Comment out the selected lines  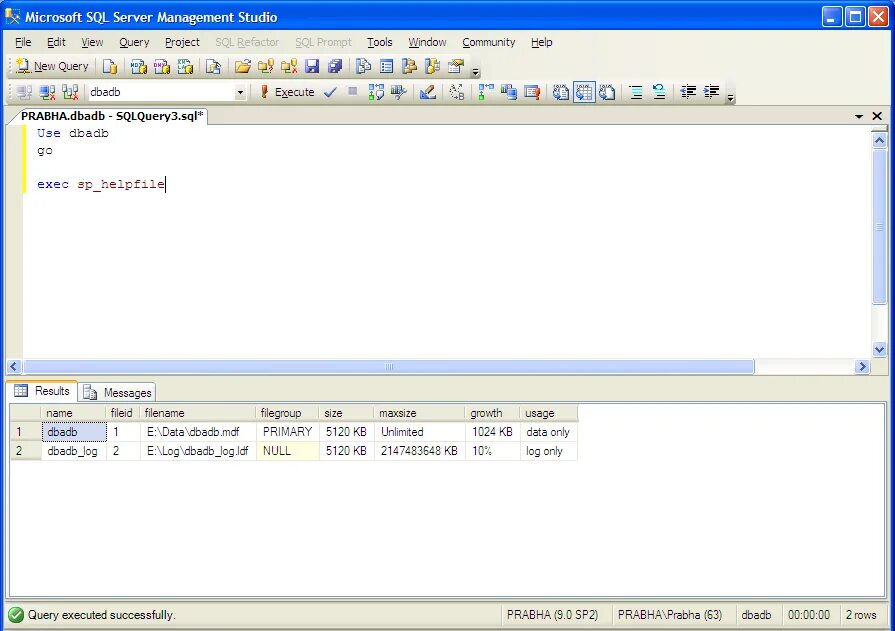pos(635,92)
